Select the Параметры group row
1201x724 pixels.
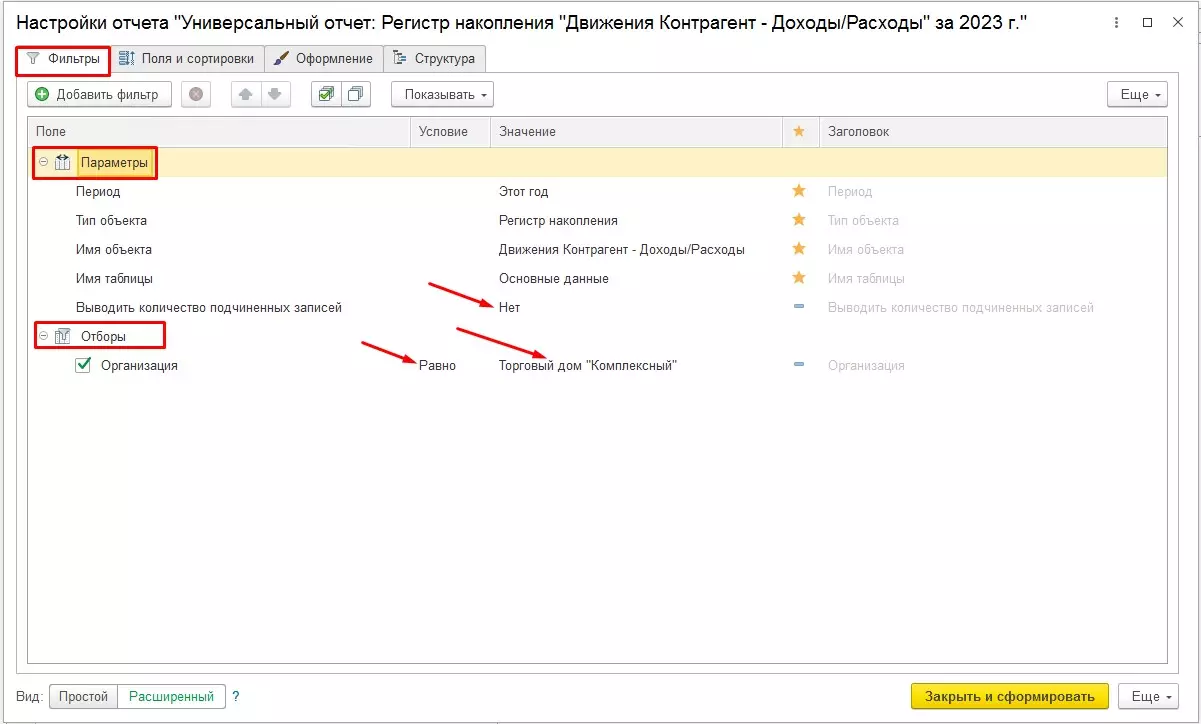pyautogui.click(x=597, y=162)
